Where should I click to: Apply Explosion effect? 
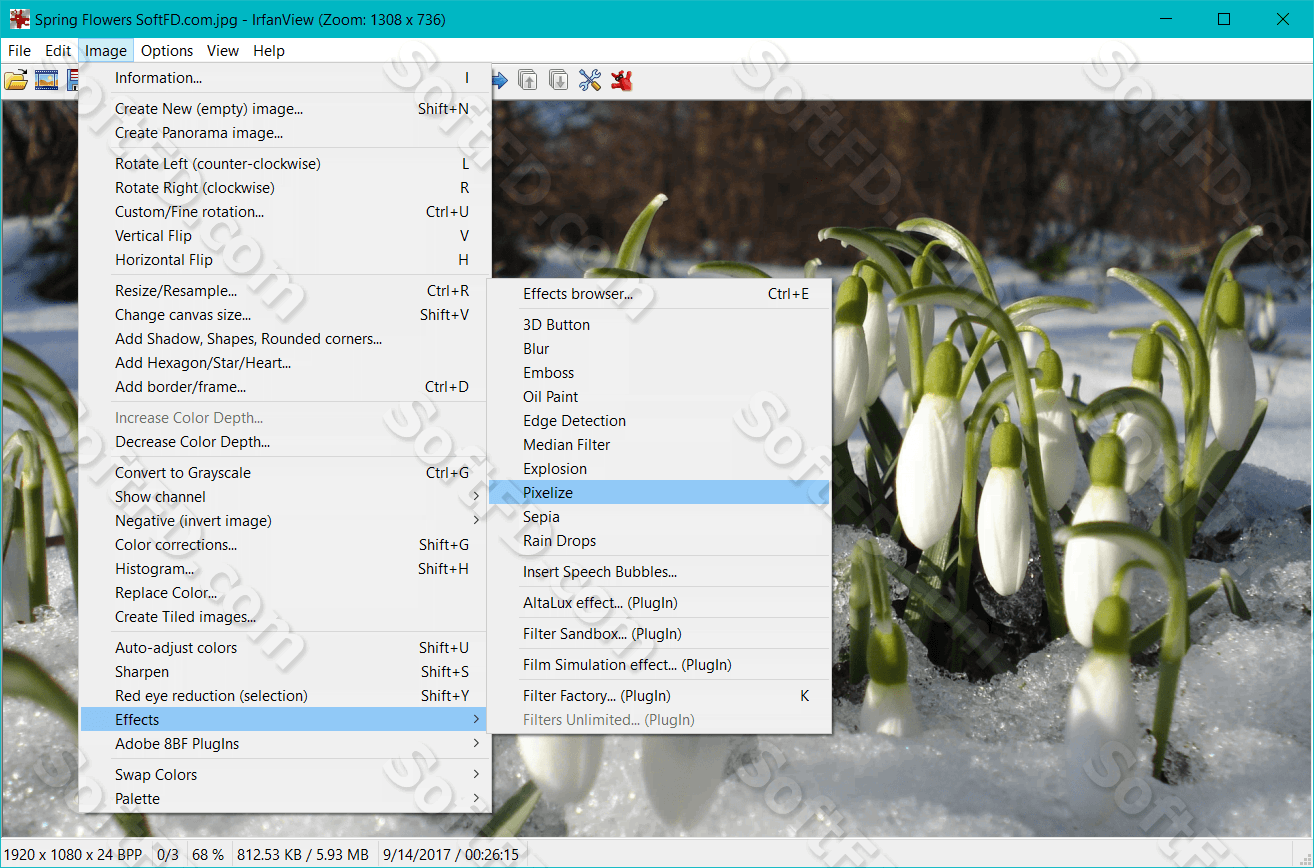[659, 469]
